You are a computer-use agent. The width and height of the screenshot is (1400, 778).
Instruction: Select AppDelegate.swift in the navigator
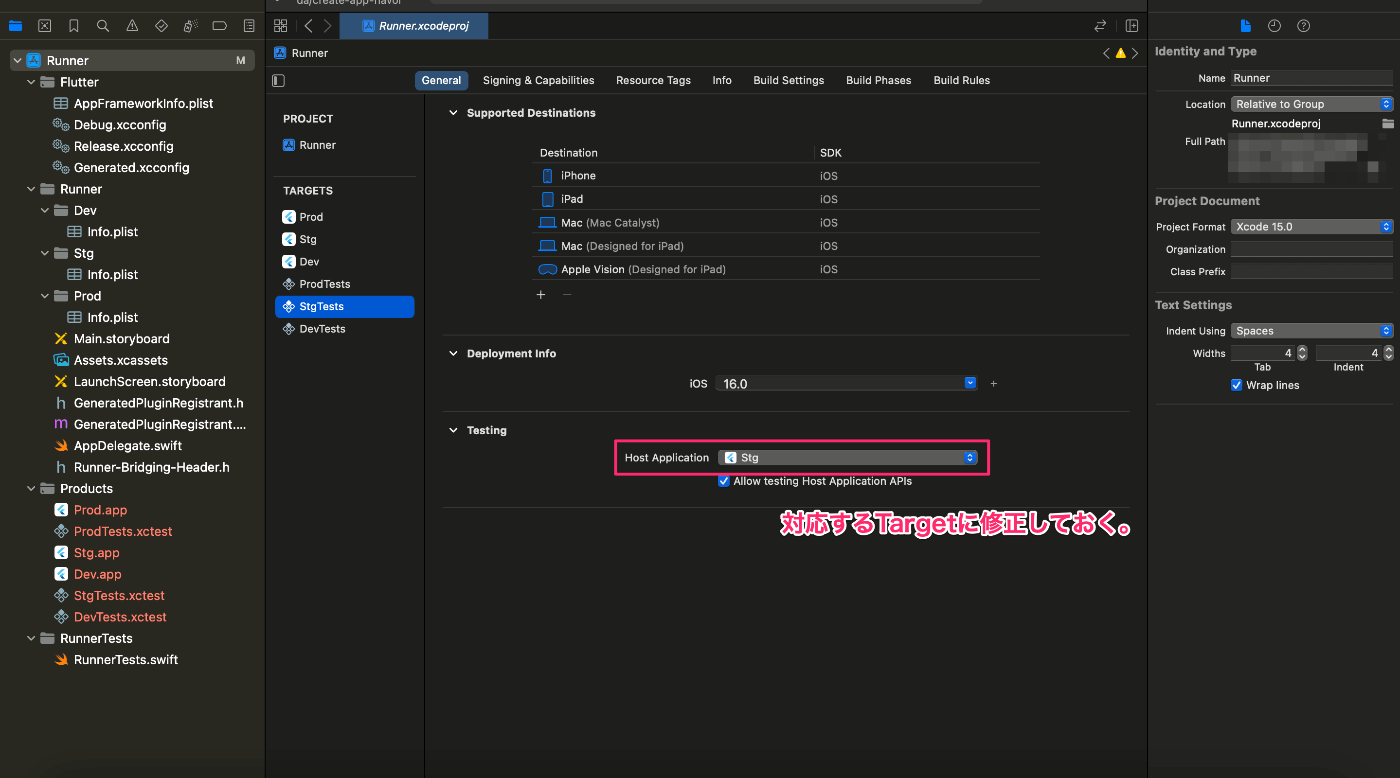(128, 446)
